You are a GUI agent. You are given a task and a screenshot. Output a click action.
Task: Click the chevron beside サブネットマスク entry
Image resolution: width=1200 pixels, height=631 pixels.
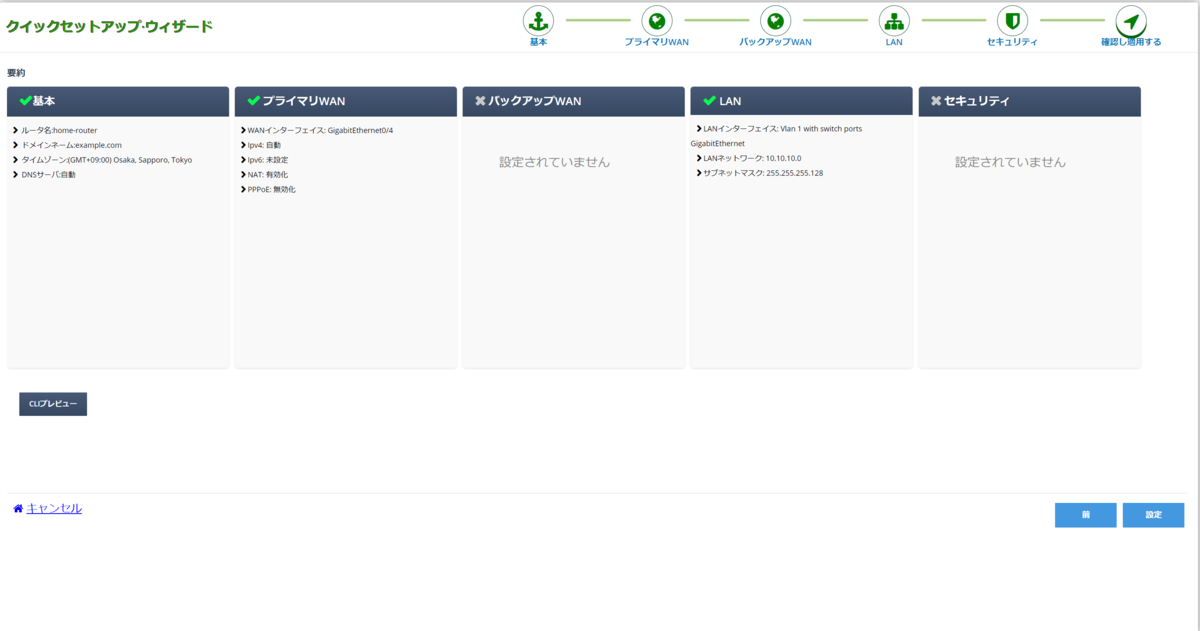(x=699, y=173)
